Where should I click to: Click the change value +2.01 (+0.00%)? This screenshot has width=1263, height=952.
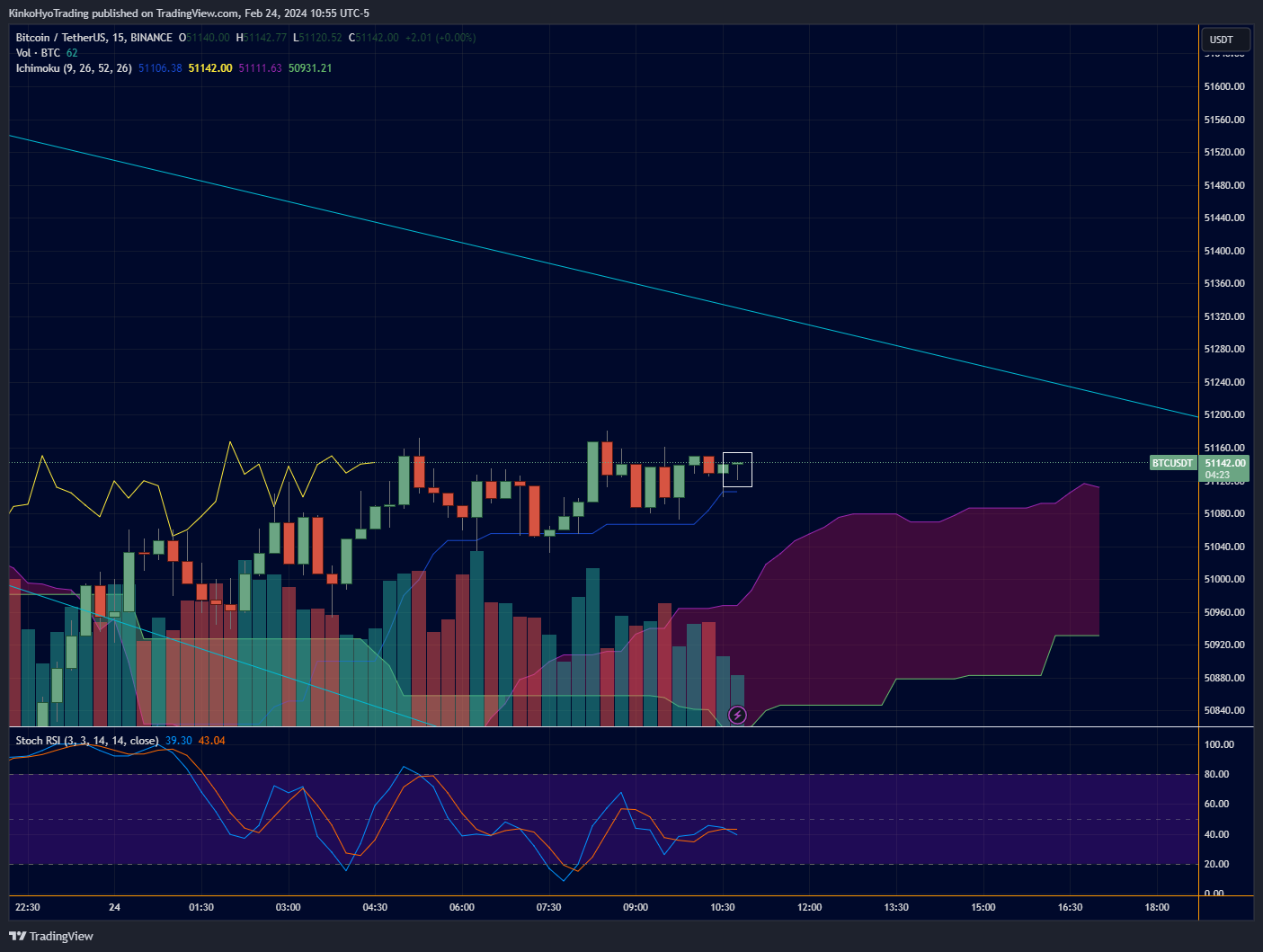(440, 38)
